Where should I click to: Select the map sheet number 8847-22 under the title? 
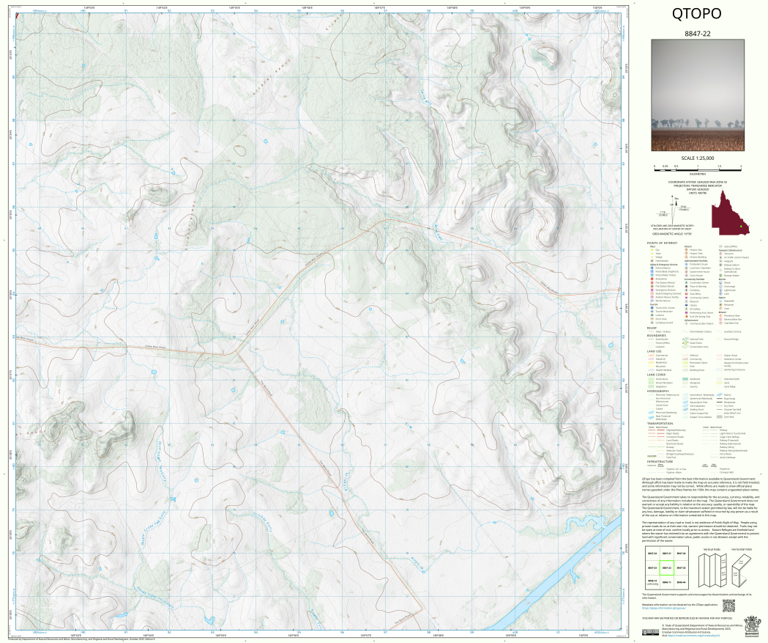click(x=697, y=34)
